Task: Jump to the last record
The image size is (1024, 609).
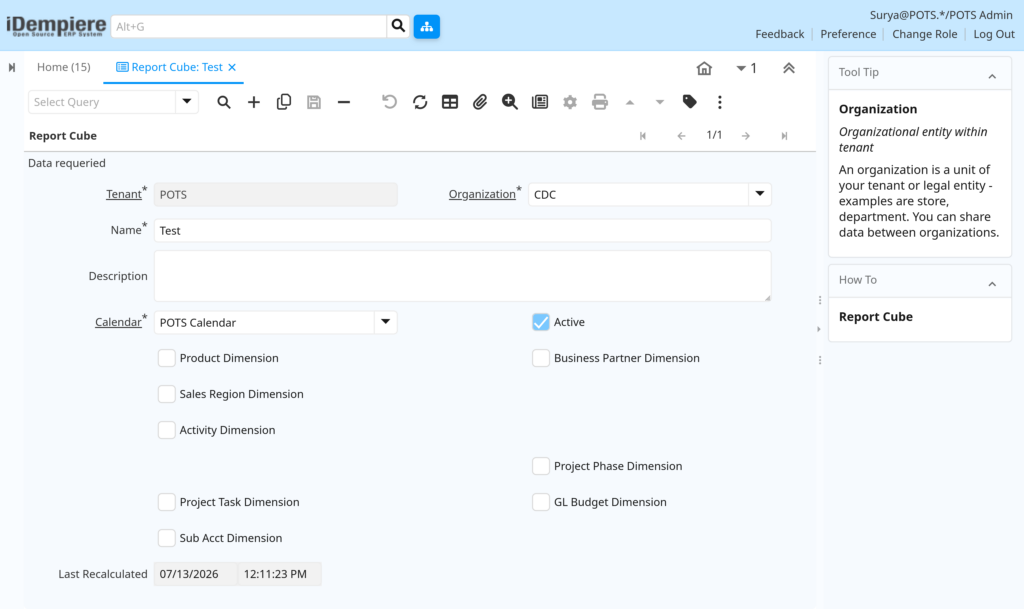Action: tap(784, 136)
